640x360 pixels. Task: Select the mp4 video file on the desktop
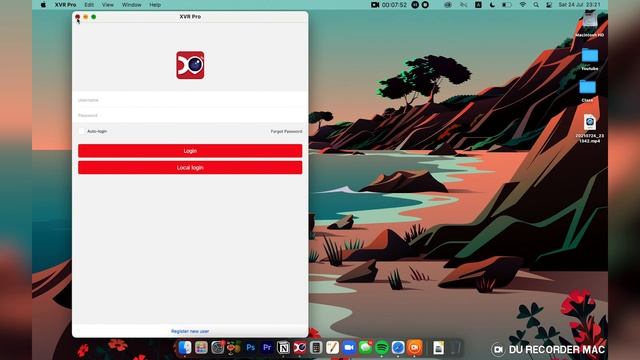(589, 129)
